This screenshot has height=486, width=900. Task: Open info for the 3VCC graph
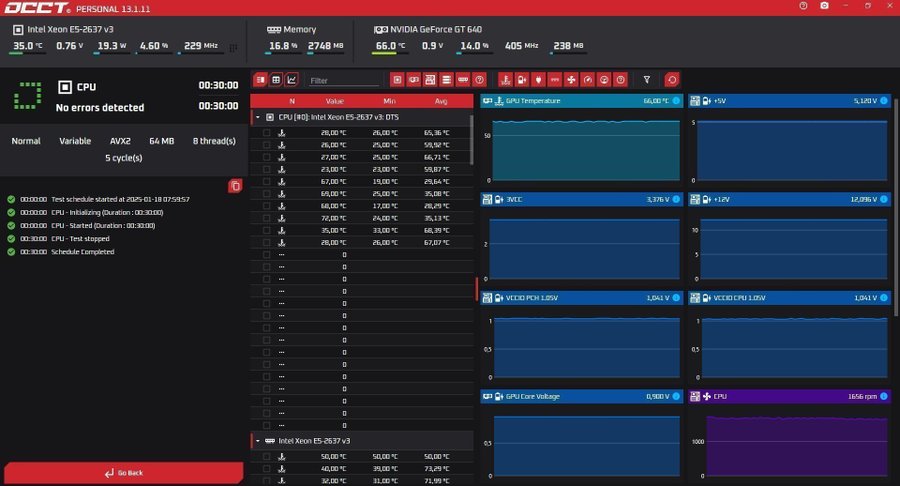(676, 200)
